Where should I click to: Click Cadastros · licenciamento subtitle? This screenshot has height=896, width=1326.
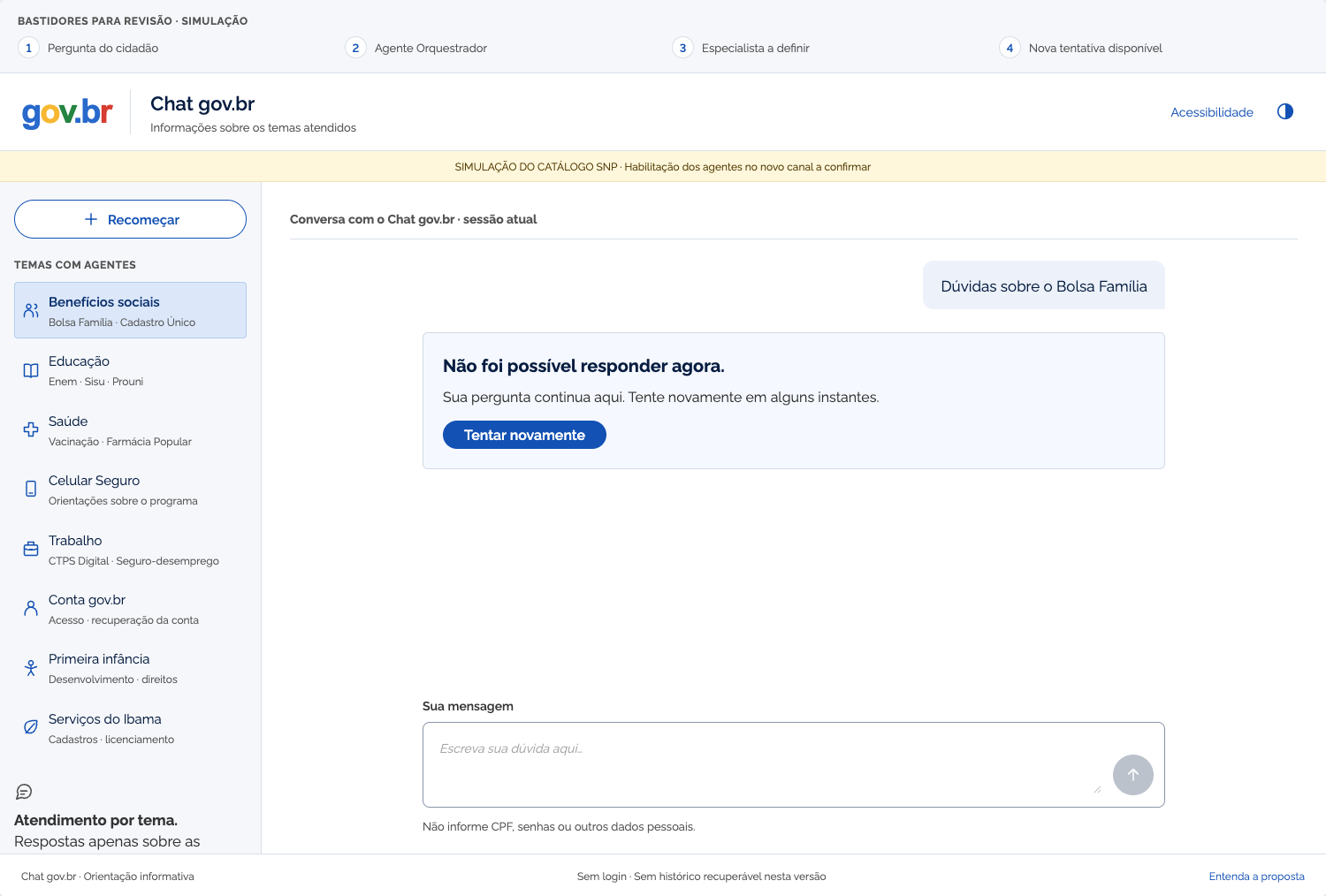(x=111, y=740)
